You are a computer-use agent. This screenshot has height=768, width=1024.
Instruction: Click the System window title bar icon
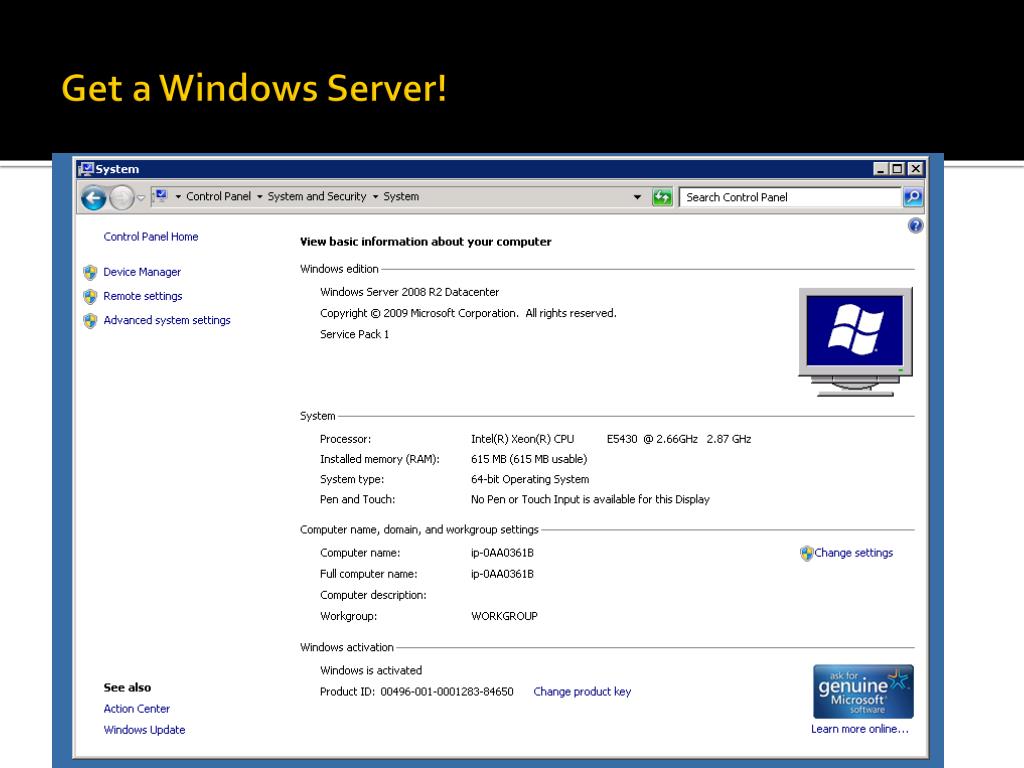click(x=86, y=168)
